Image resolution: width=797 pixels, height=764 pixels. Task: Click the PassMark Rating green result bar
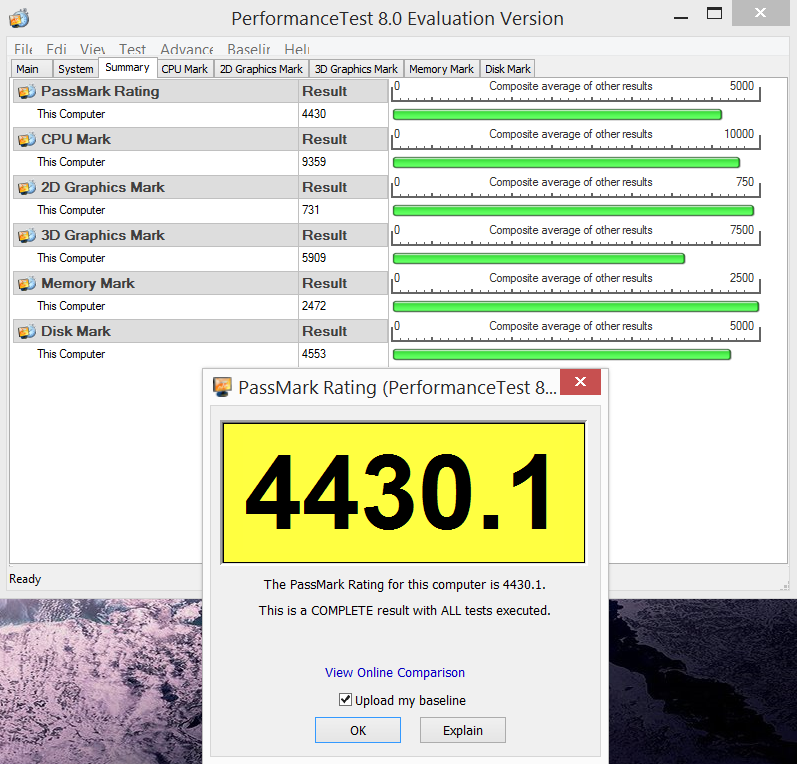coord(557,114)
